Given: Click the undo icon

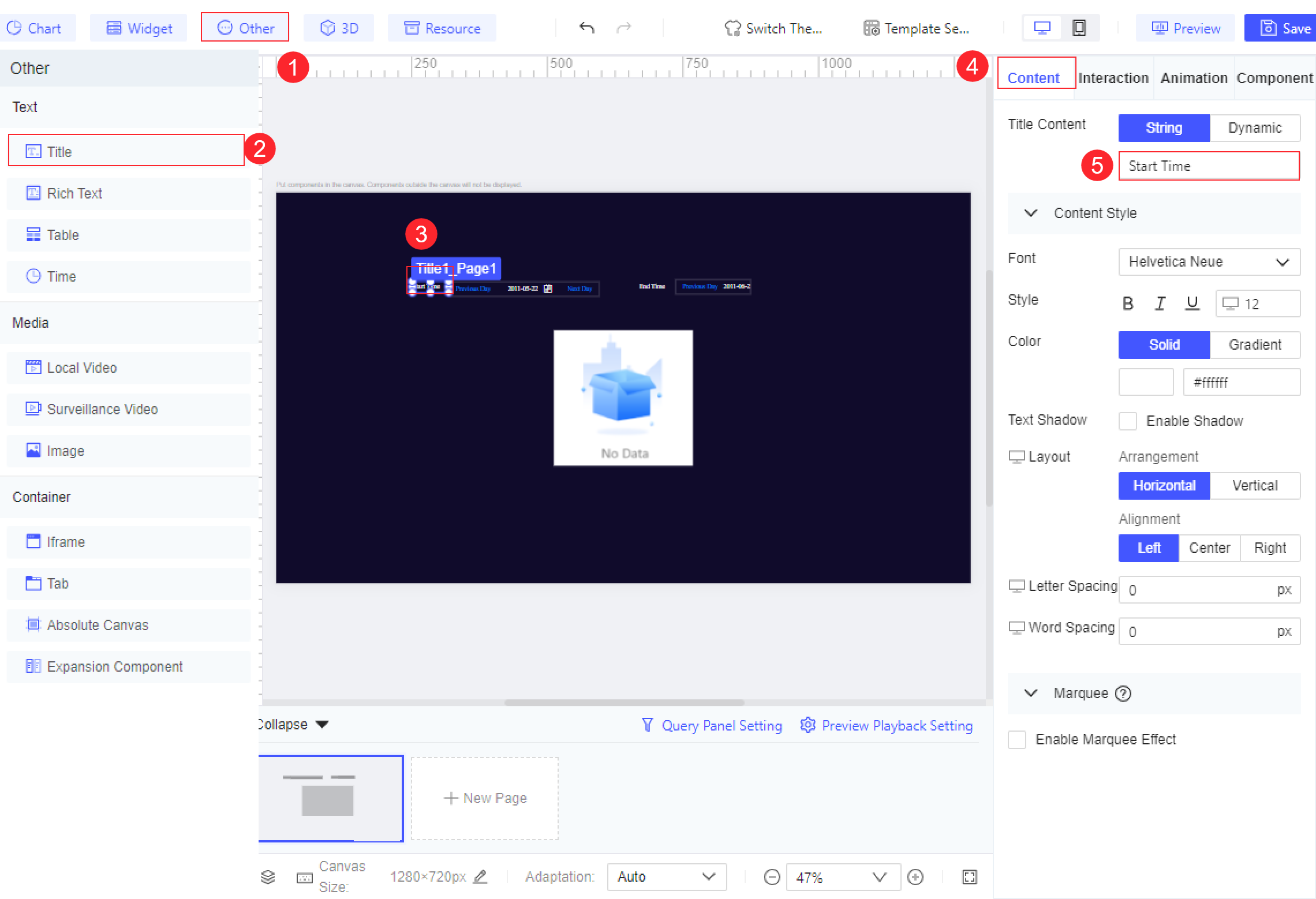Looking at the screenshot, I should tap(586, 28).
